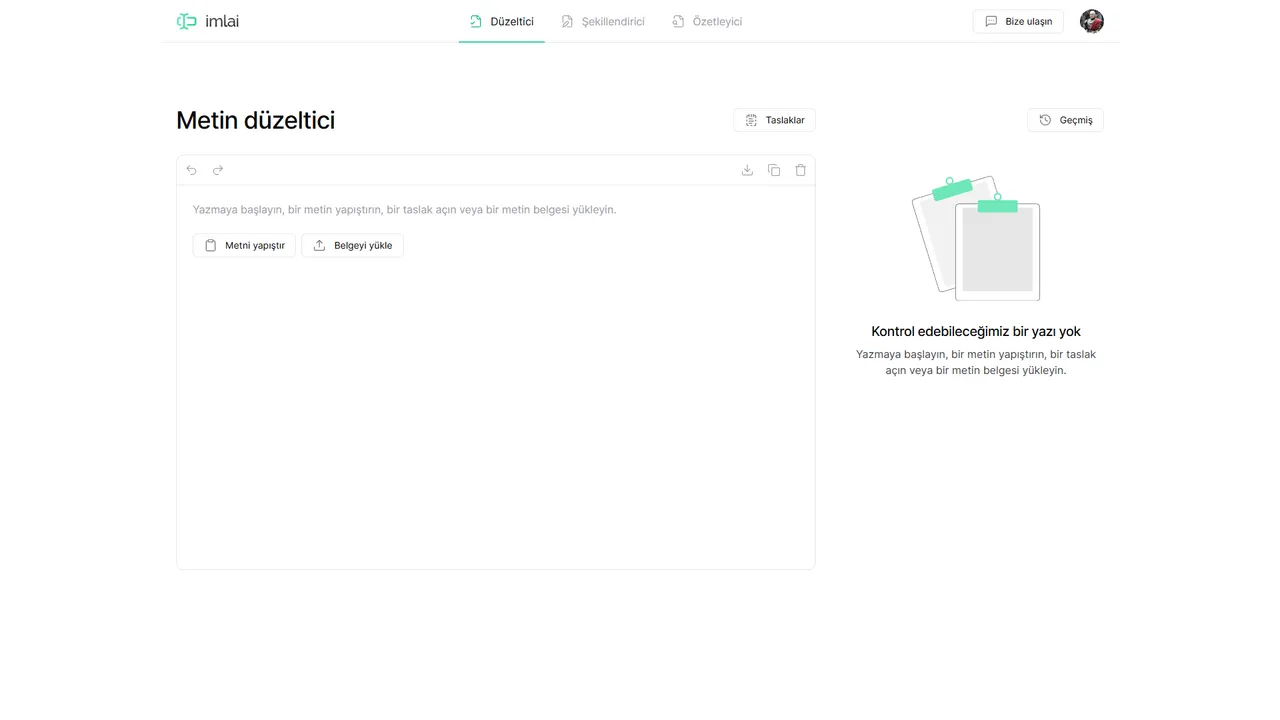The height and width of the screenshot is (720, 1280).
Task: Click the Metni yapıştır button
Action: click(x=244, y=245)
